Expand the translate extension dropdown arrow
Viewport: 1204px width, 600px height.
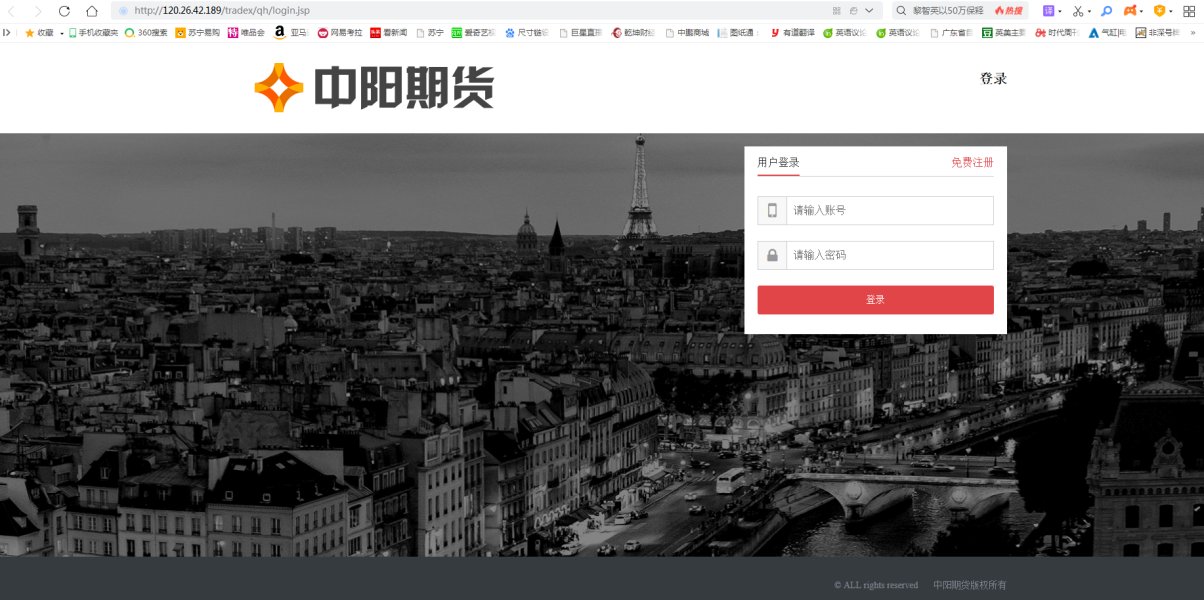[1060, 11]
